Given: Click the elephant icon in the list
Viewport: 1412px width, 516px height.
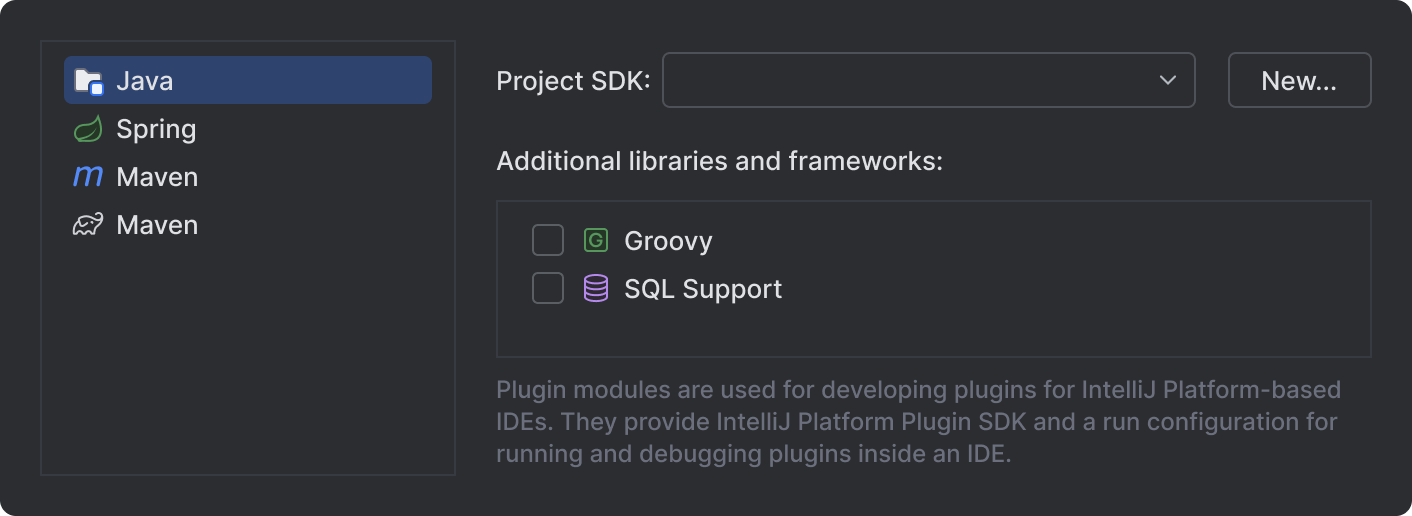Looking at the screenshot, I should (89, 225).
